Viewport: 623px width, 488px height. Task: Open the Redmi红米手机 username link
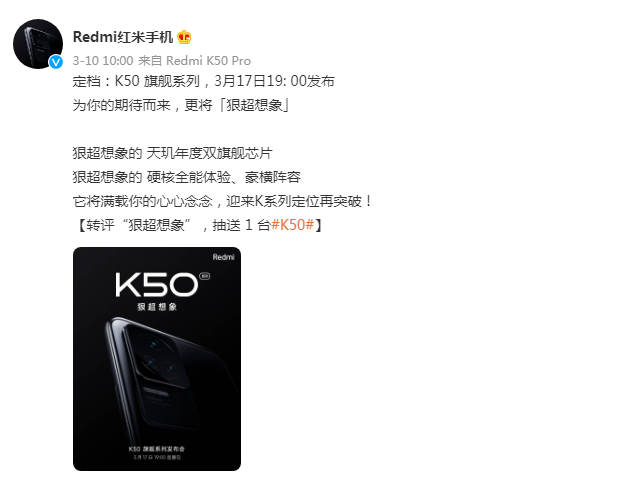pos(123,37)
